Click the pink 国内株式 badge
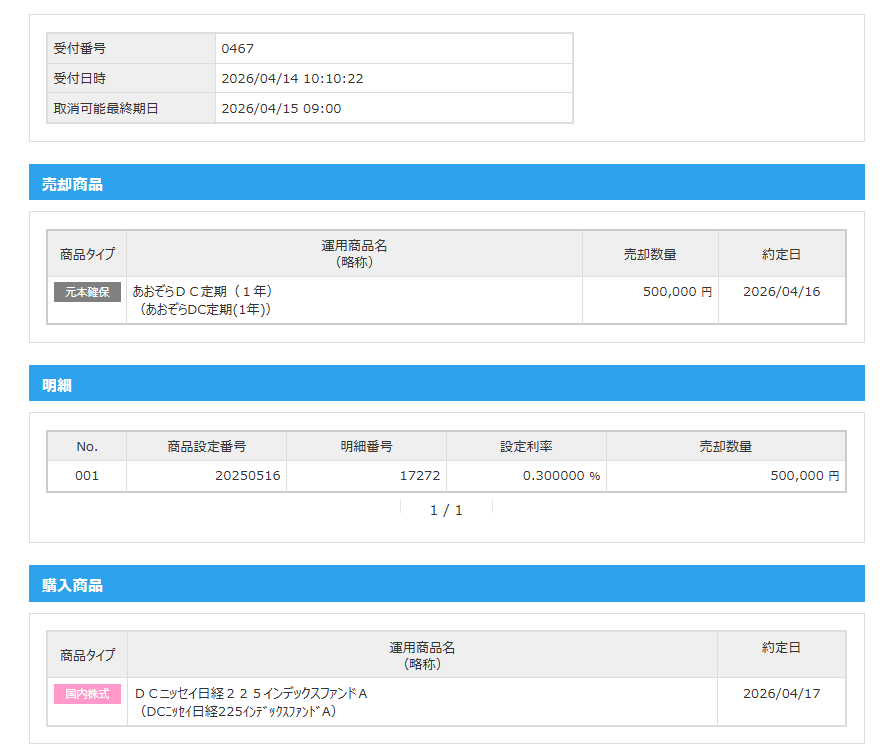Image resolution: width=889 pixels, height=754 pixels. pos(87,694)
